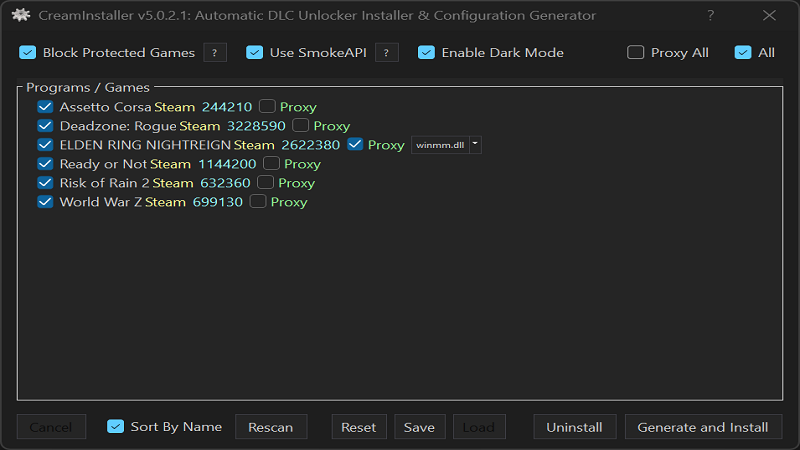The height and width of the screenshot is (450, 800).
Task: Uncheck Ready or Not game checkbox
Action: (45, 164)
